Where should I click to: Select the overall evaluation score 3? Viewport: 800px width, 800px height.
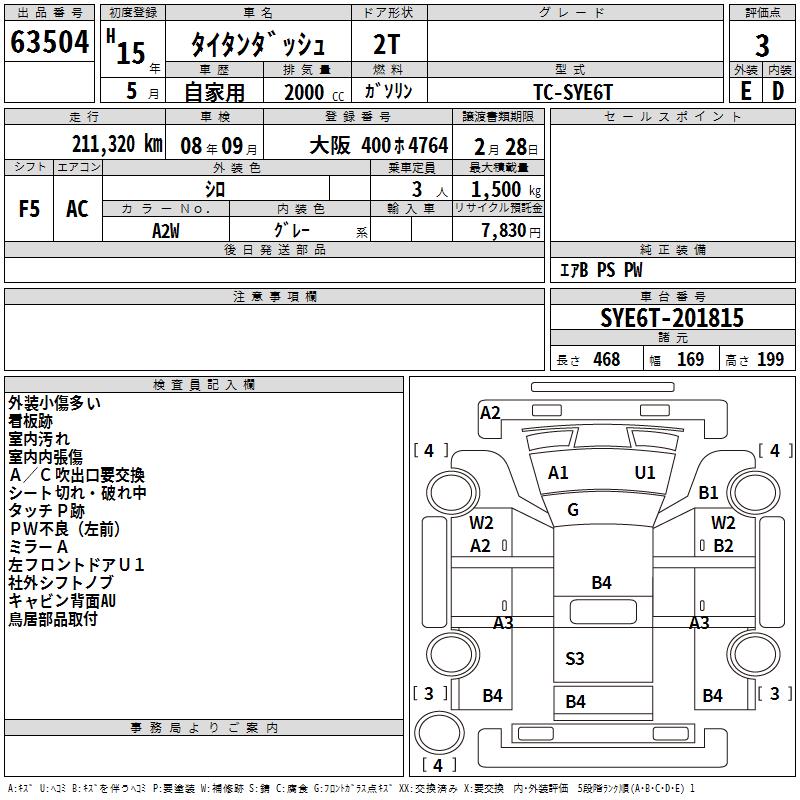[x=762, y=45]
